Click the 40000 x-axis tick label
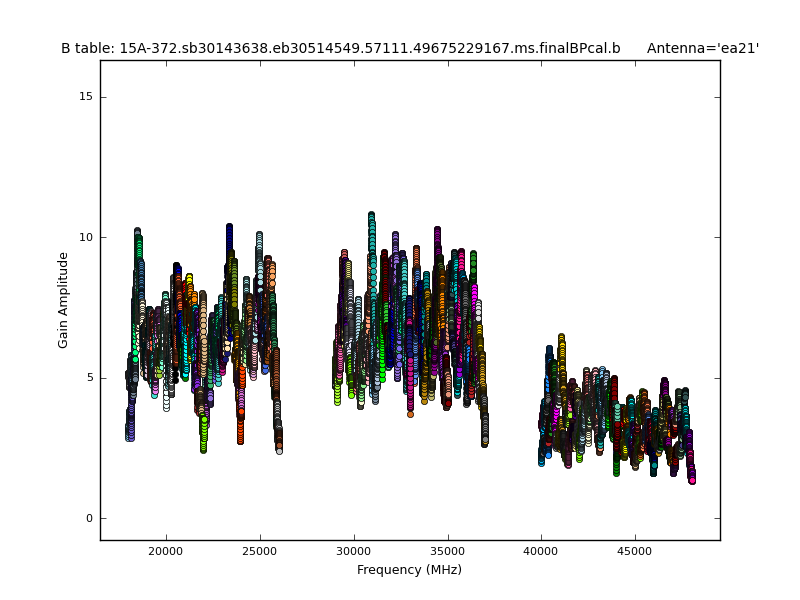Image resolution: width=800 pixels, height=600 pixels. [x=541, y=550]
